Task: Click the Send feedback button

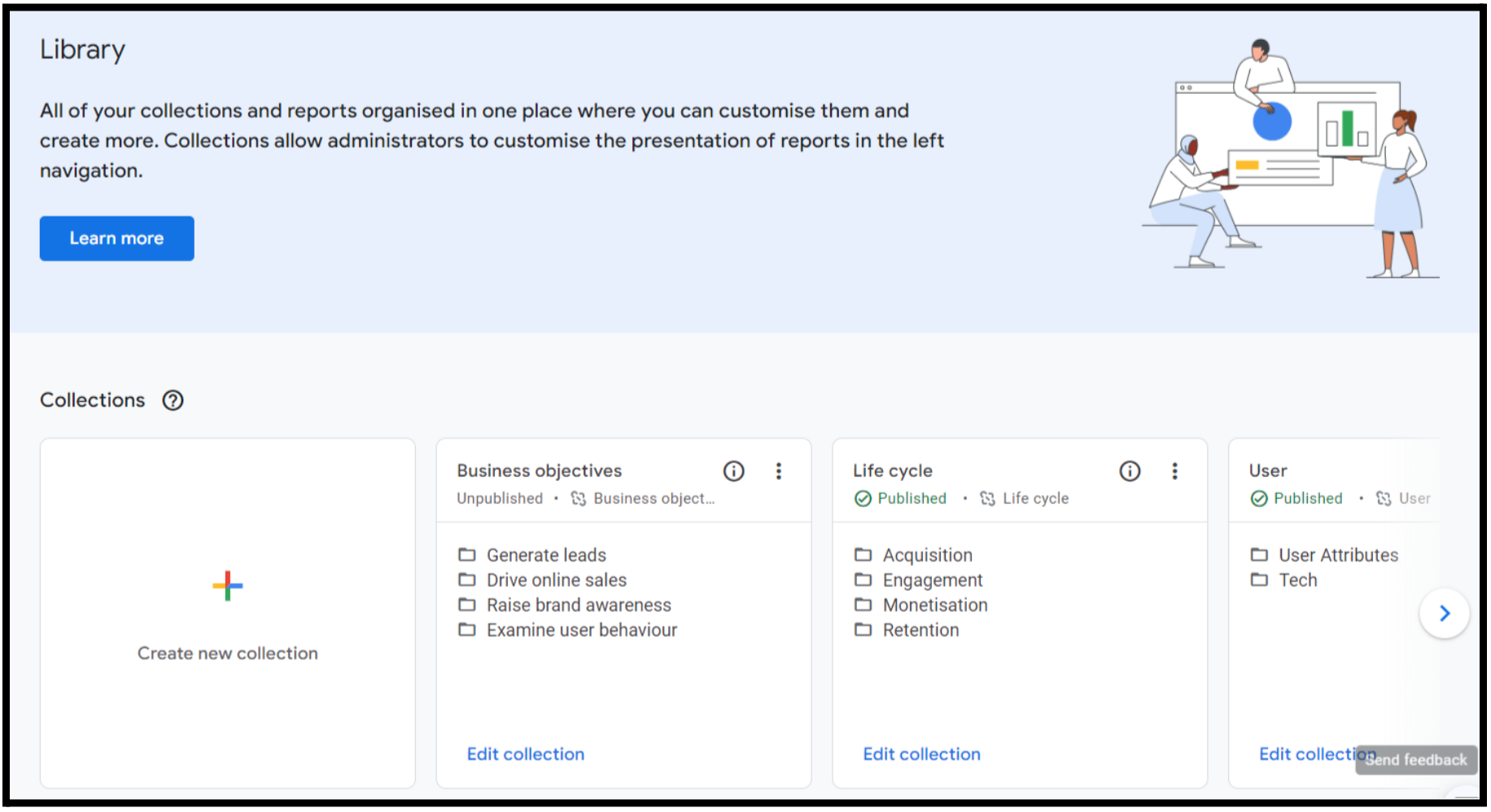Action: coord(1416,760)
